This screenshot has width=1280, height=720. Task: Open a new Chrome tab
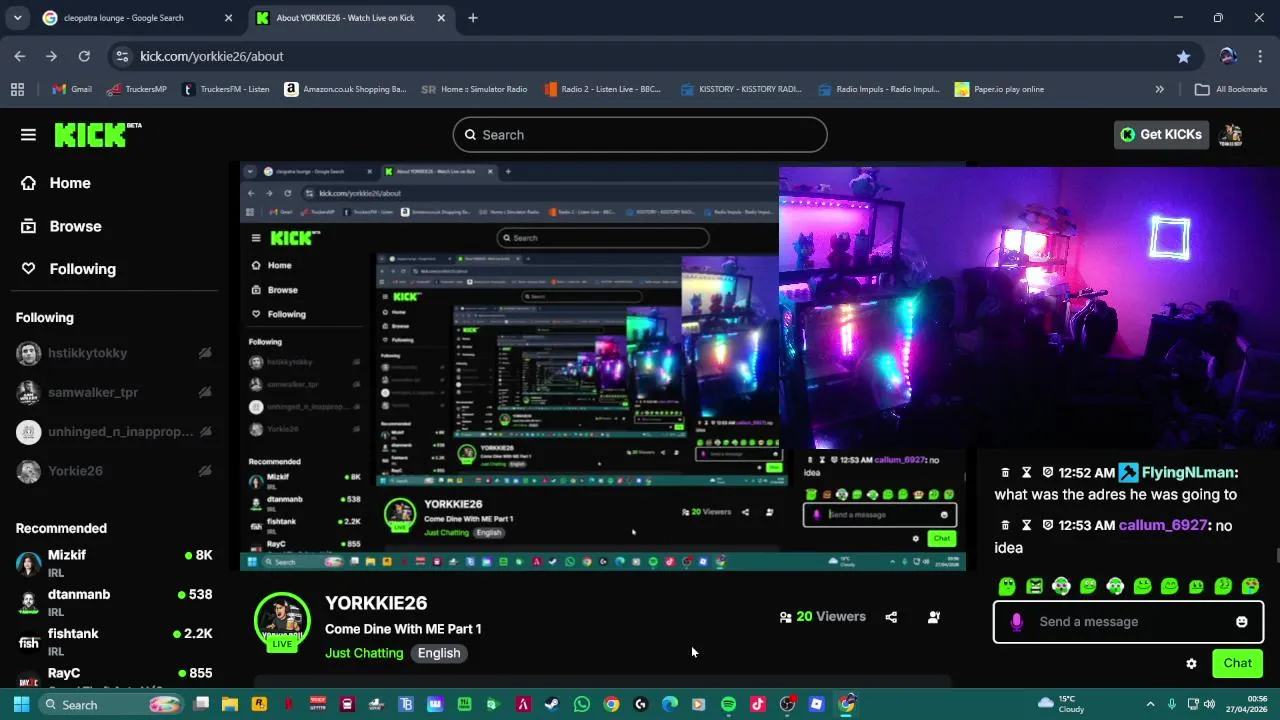[473, 18]
